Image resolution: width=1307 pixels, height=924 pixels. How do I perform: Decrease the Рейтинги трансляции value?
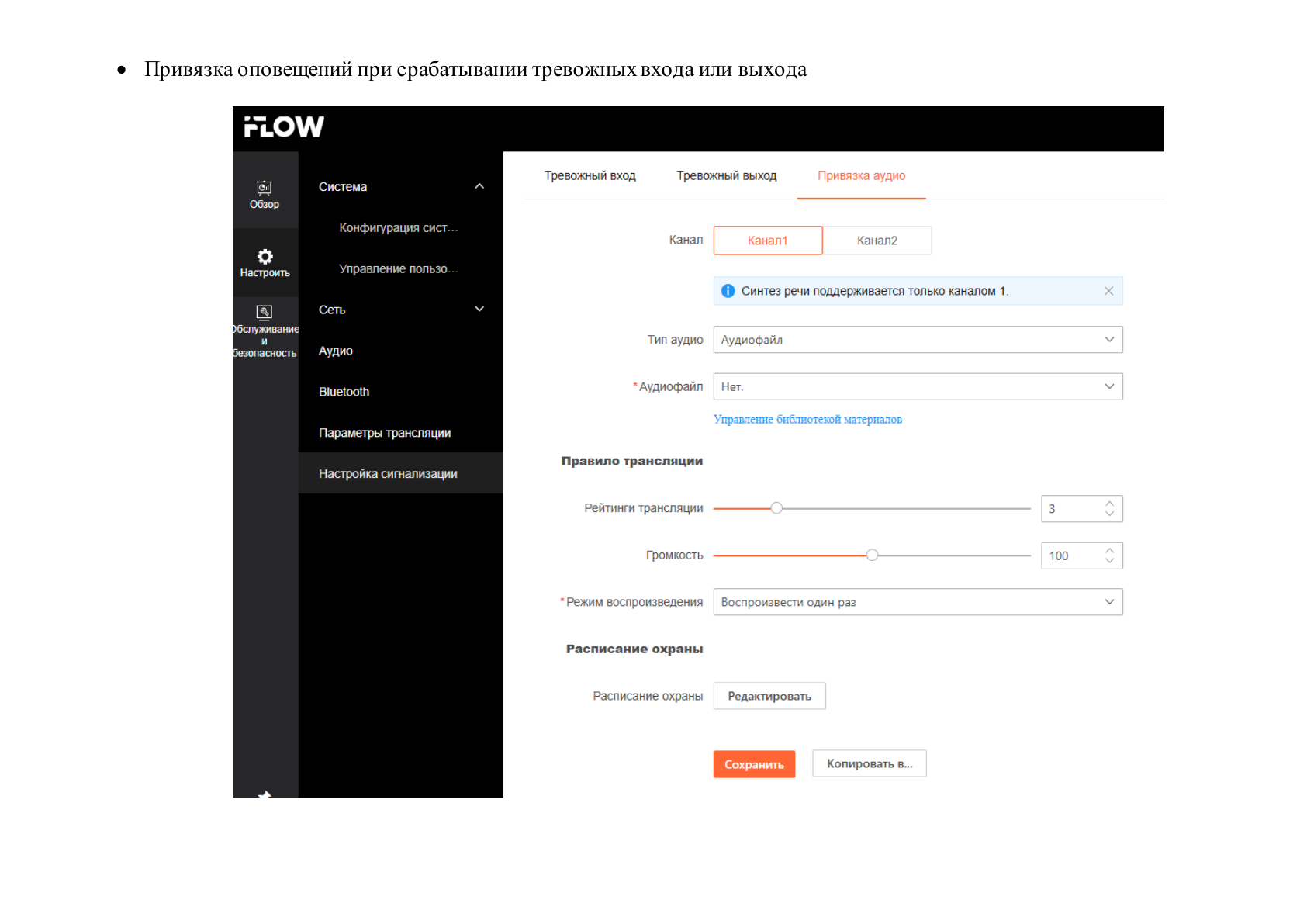[1110, 514]
